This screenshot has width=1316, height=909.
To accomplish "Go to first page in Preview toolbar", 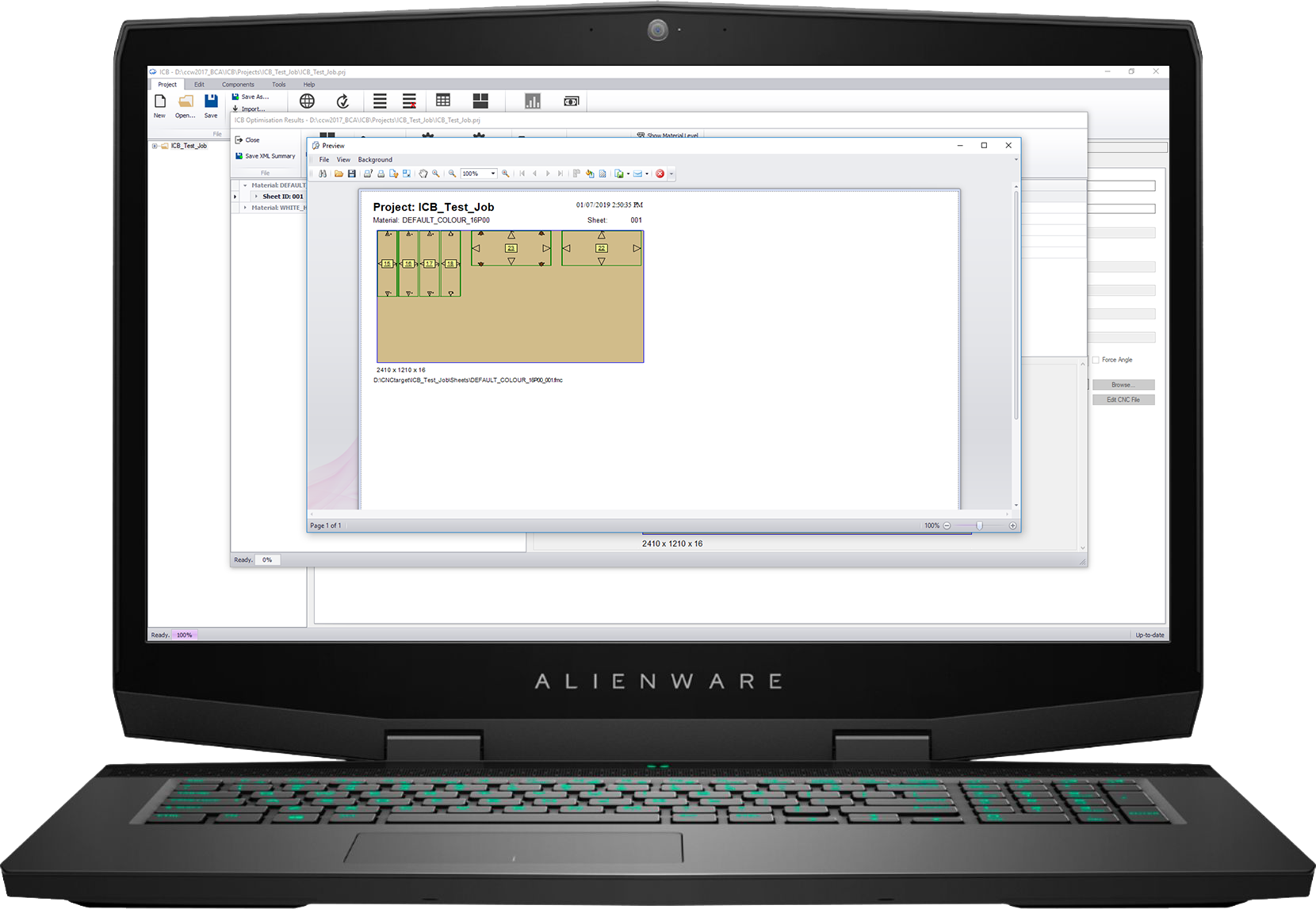I will pos(522,174).
